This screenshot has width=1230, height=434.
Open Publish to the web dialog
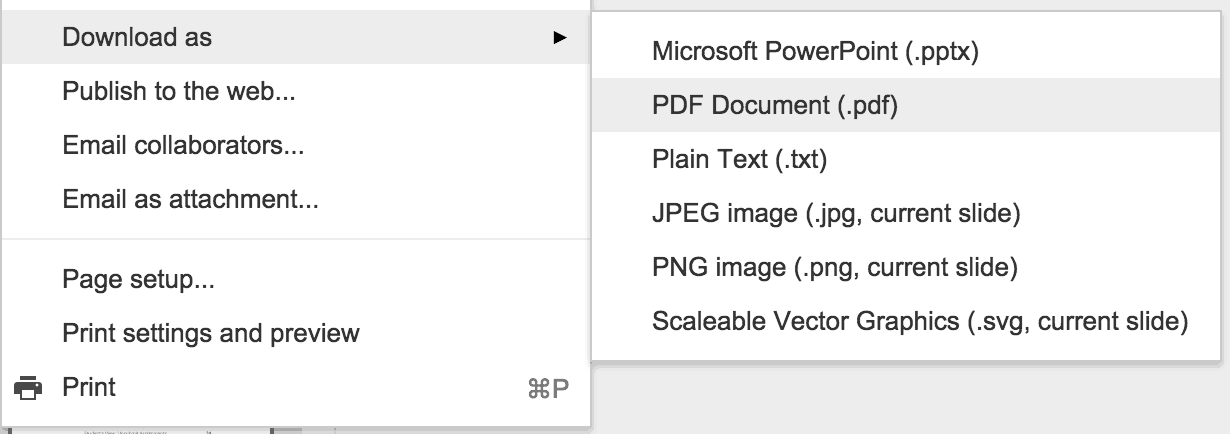[x=295, y=92]
